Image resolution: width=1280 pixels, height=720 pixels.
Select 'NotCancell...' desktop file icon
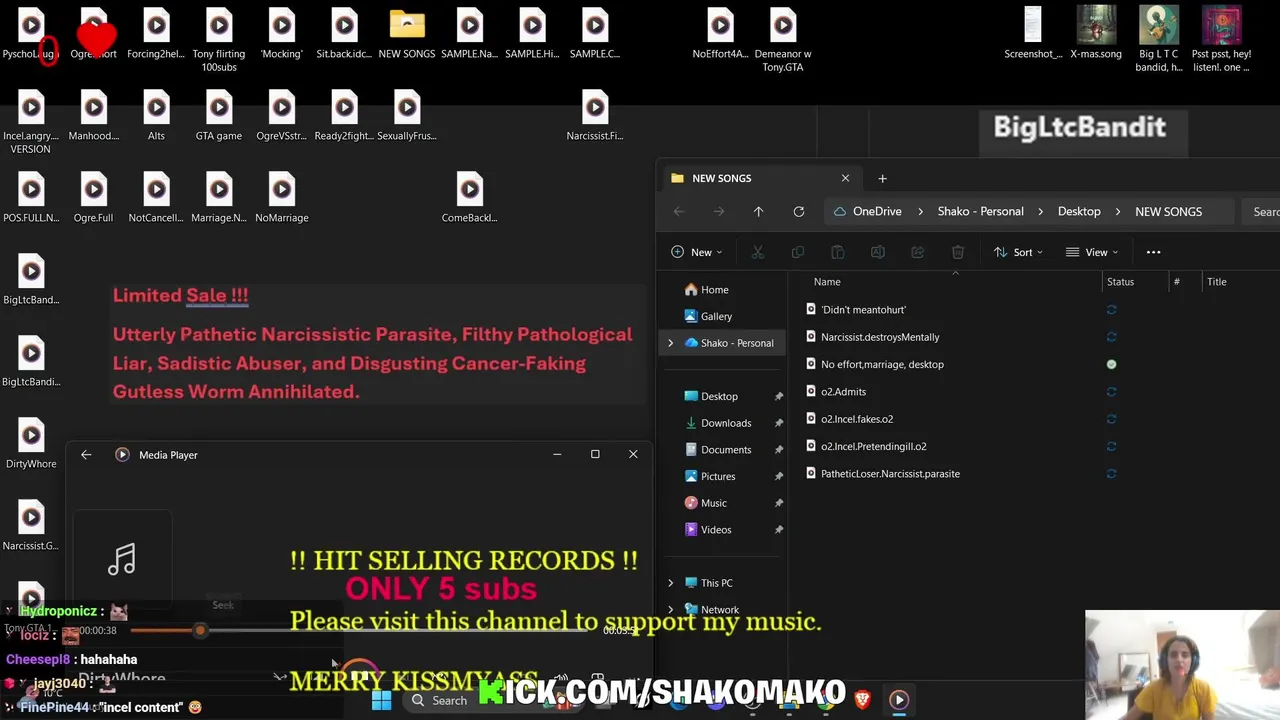[x=156, y=199]
